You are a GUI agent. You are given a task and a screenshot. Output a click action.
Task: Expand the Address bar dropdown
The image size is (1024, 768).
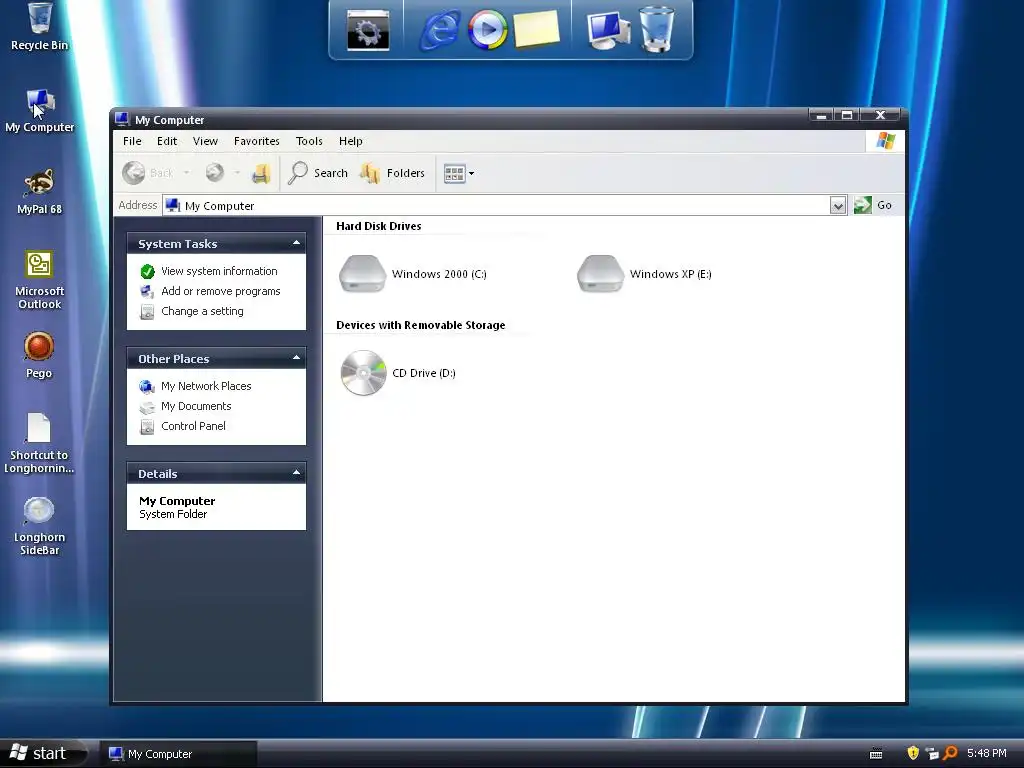[838, 206]
